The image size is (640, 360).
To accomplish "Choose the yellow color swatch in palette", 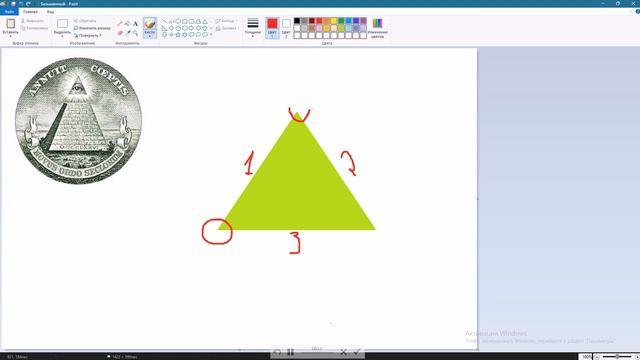I will (334, 21).
